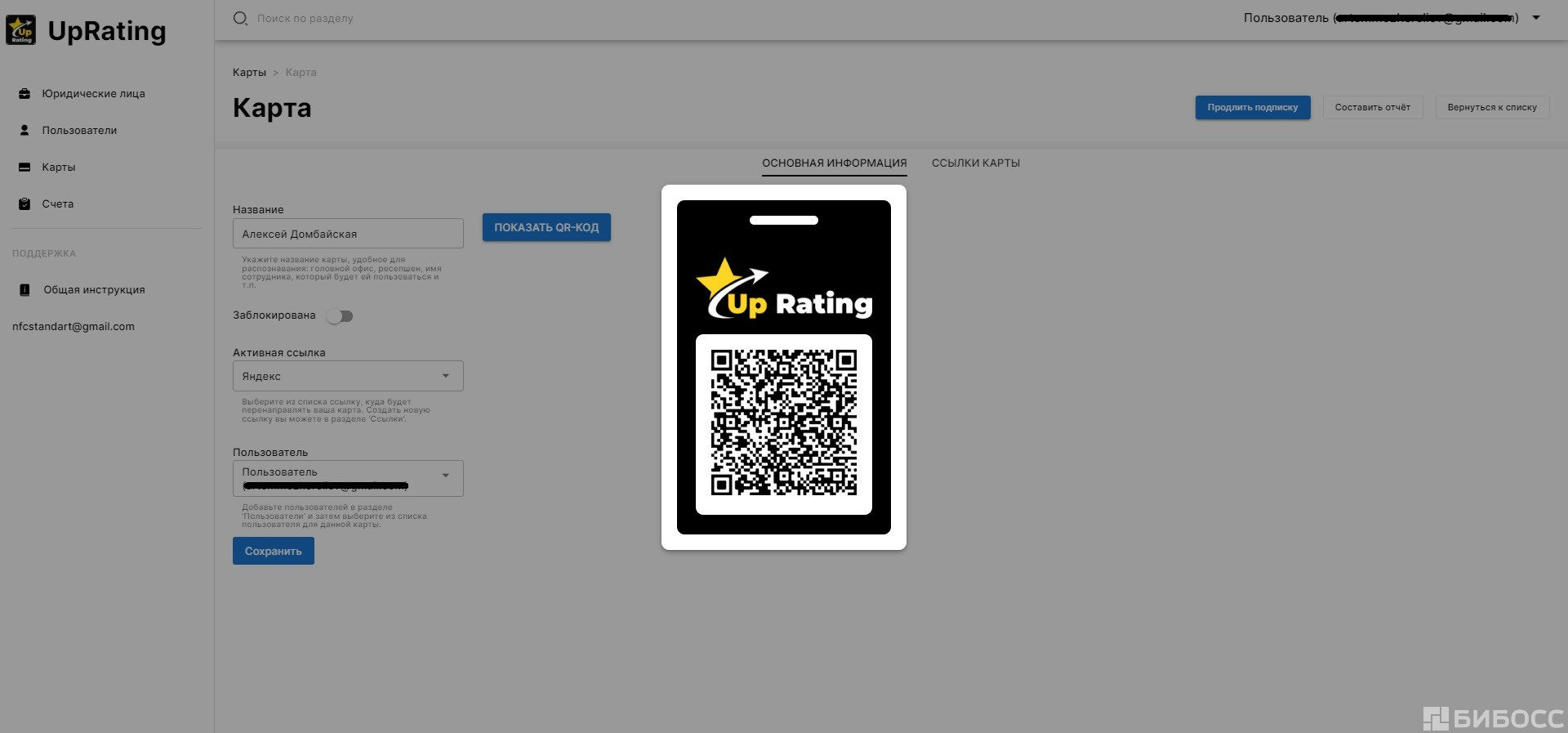This screenshot has width=1568, height=733.
Task: Click the book icon beside Общая инструкция
Action: (x=24, y=290)
